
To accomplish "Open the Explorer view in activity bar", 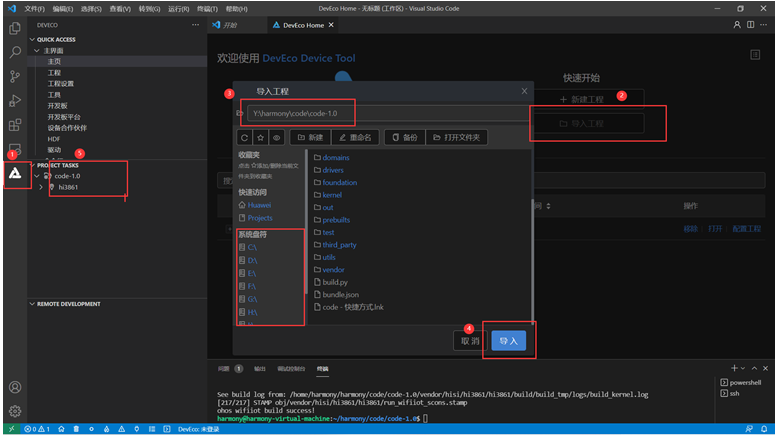I will click(15, 28).
